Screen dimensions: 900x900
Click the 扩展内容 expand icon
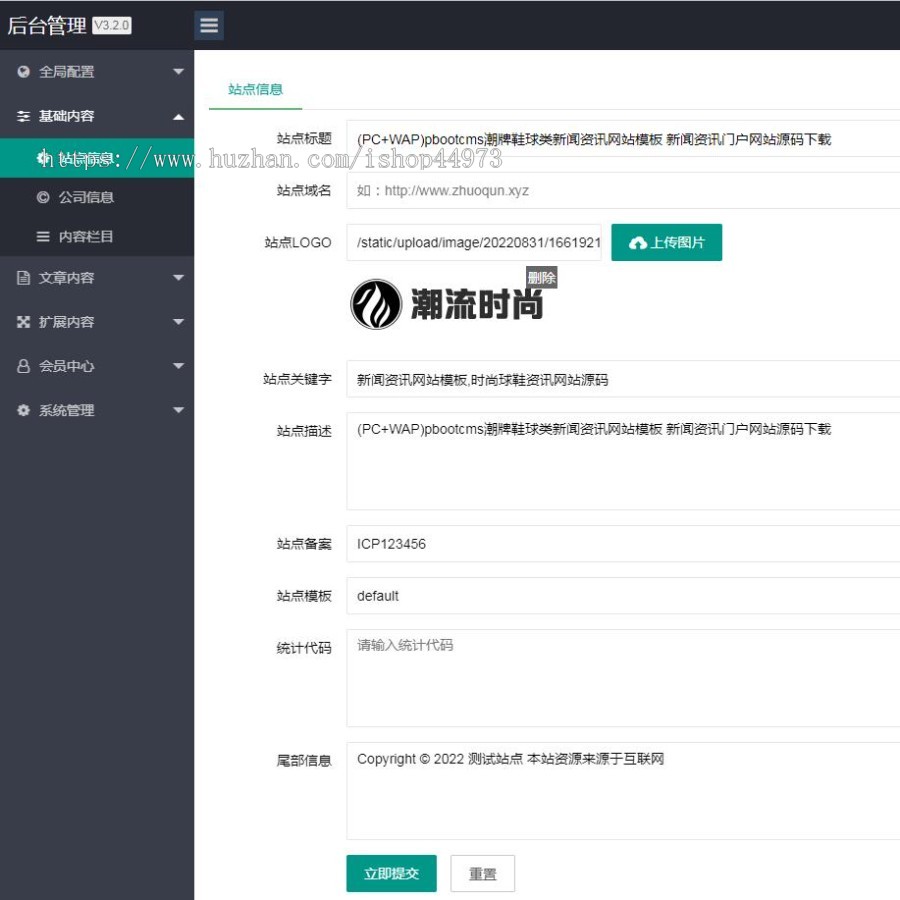[24, 322]
